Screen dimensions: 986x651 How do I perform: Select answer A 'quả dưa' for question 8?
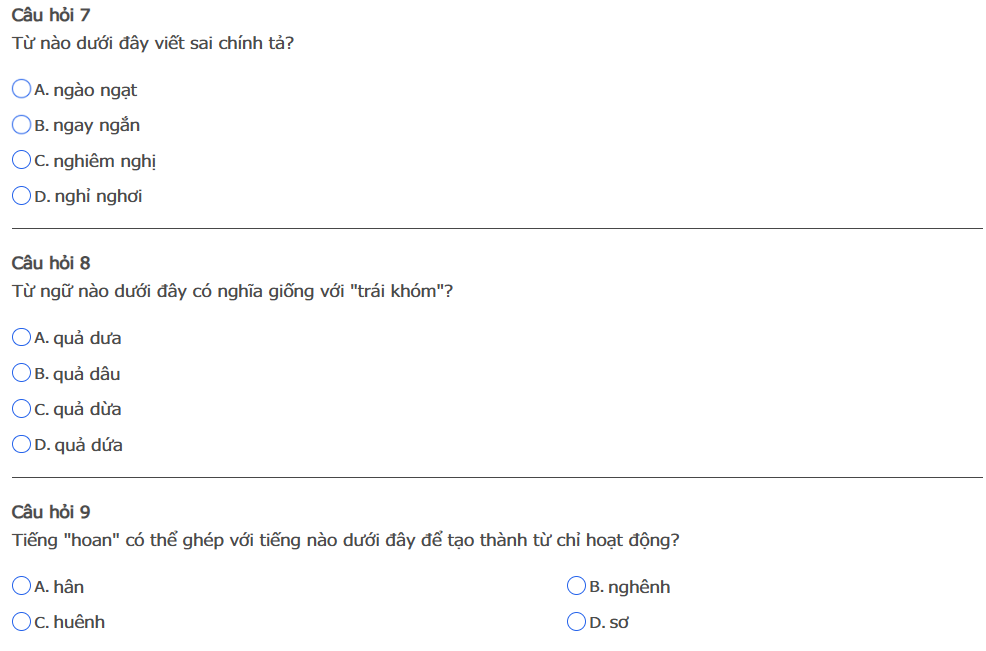coord(21,338)
